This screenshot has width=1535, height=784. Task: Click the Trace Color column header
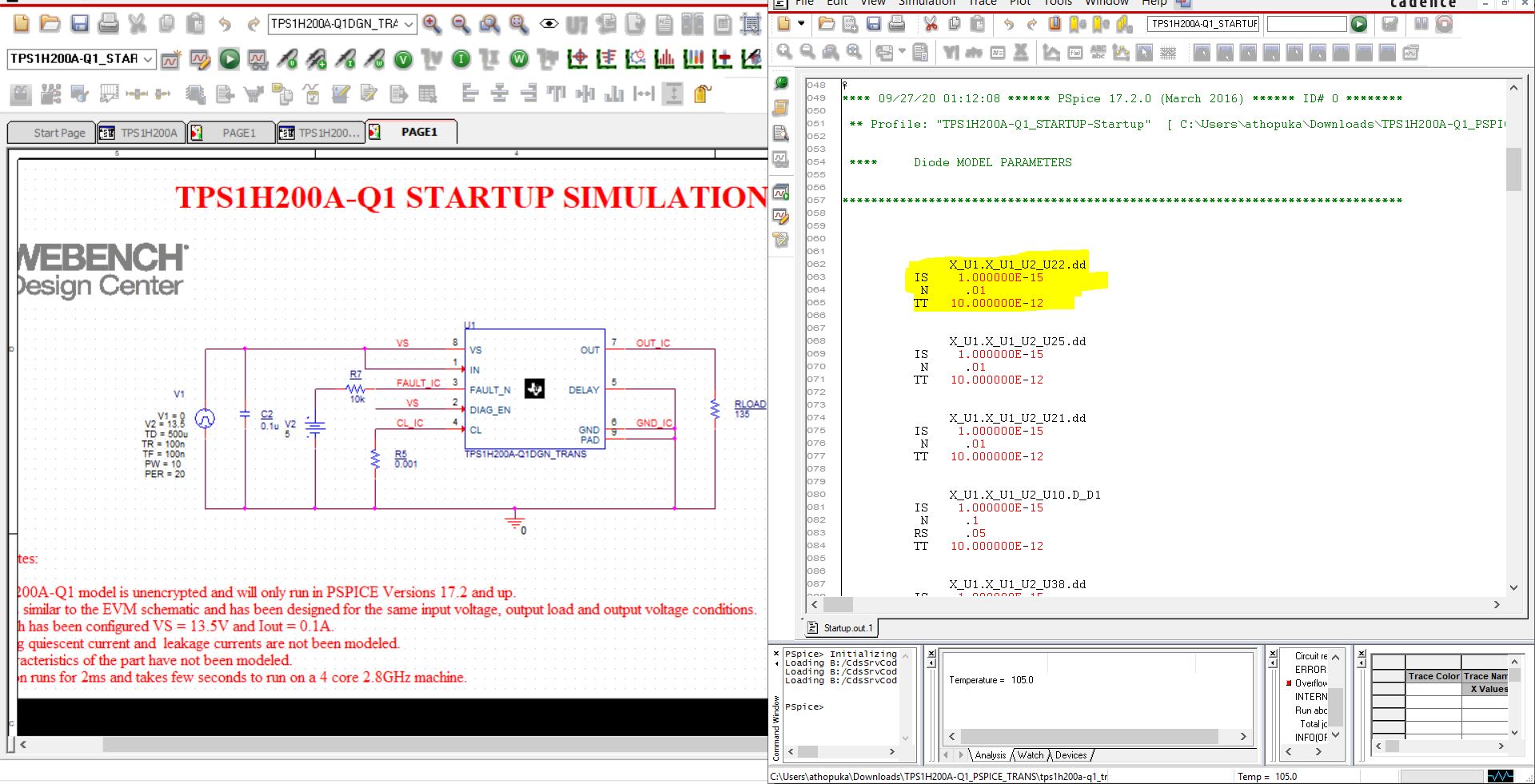pyautogui.click(x=1433, y=676)
